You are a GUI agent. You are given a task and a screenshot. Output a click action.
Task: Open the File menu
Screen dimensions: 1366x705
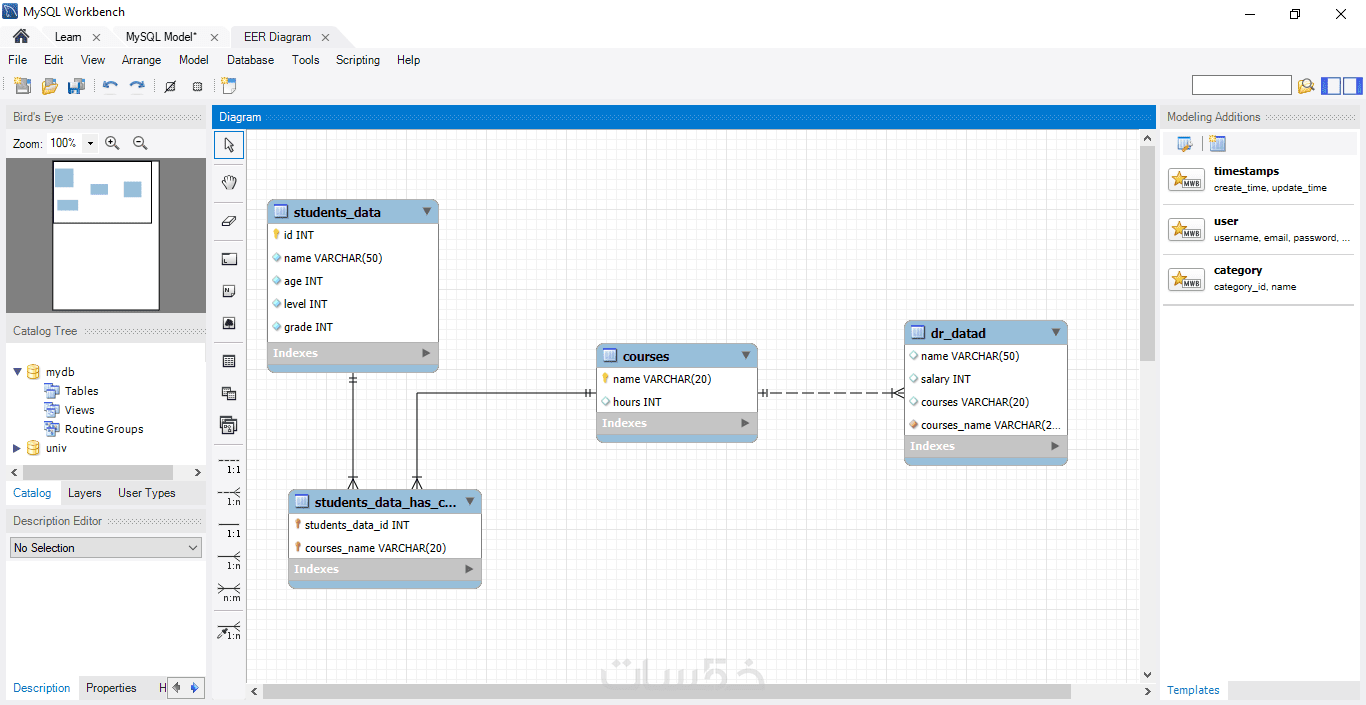(x=18, y=60)
